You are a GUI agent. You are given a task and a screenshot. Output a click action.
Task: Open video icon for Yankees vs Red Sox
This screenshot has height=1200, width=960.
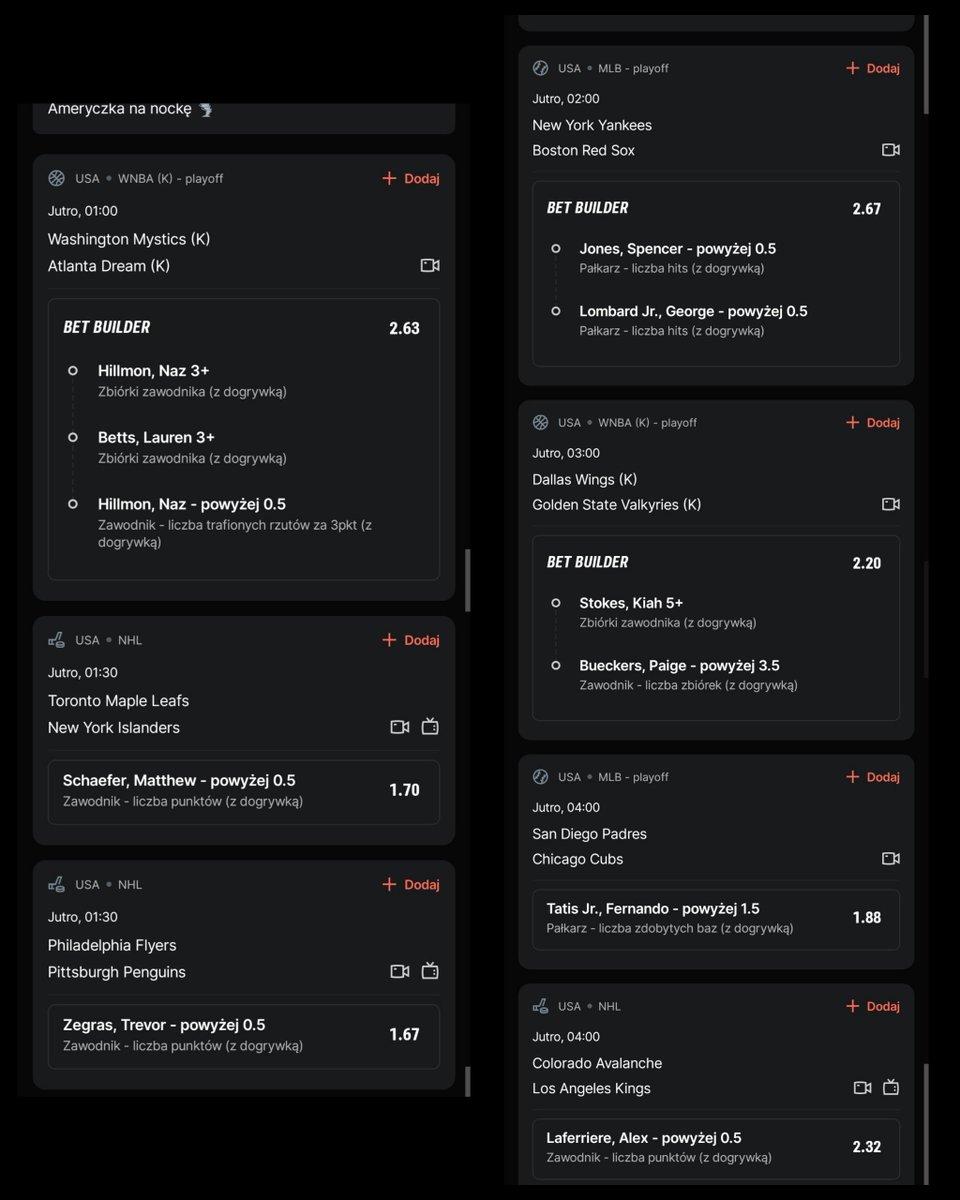point(891,150)
